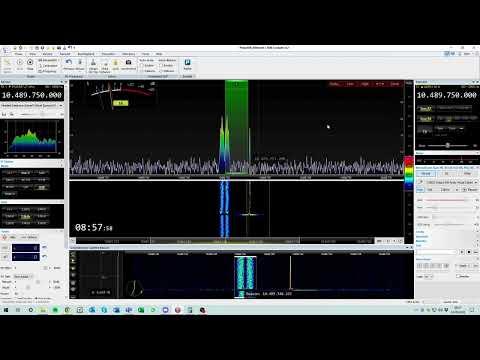The height and width of the screenshot is (360, 480).
Task: Open the View ribbon tab
Action: 33,54
